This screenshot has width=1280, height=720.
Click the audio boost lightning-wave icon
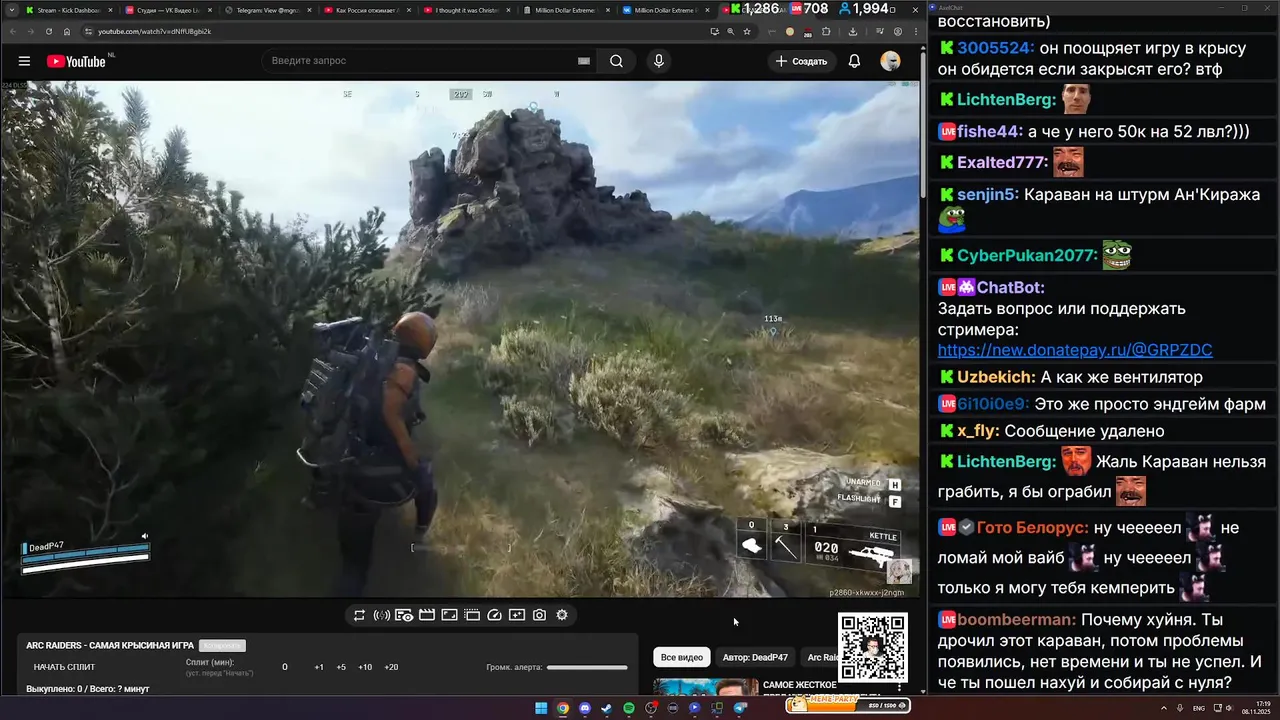point(382,615)
